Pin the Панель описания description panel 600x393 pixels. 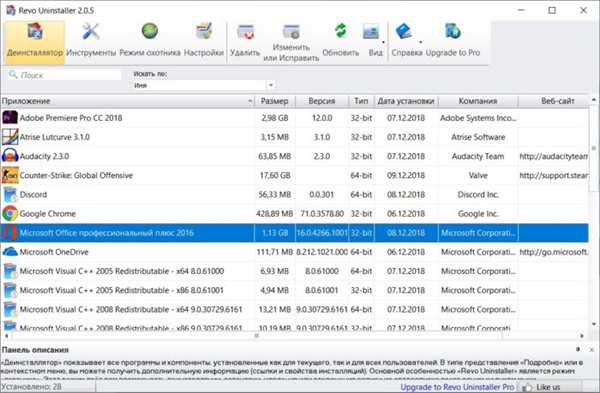578,349
